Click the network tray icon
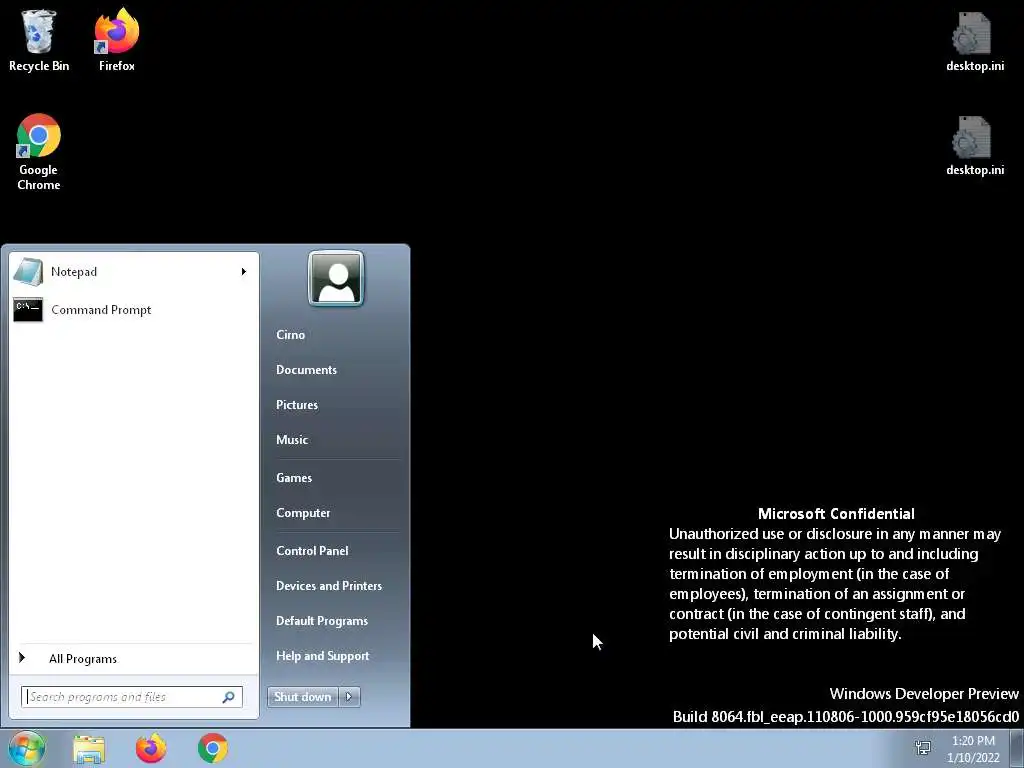Viewport: 1024px width, 768px height. 923,748
